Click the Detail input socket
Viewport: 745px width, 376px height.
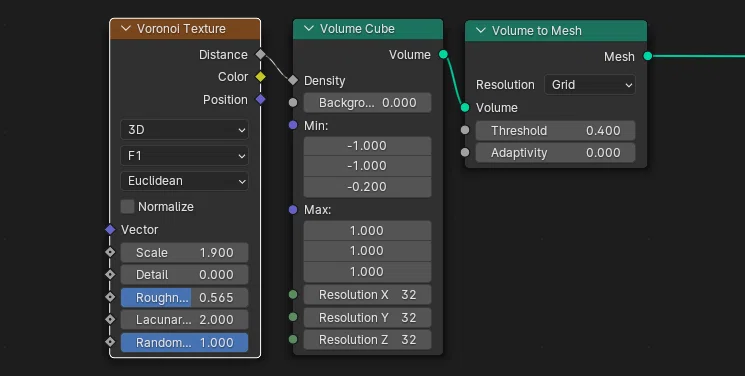[x=110, y=274]
